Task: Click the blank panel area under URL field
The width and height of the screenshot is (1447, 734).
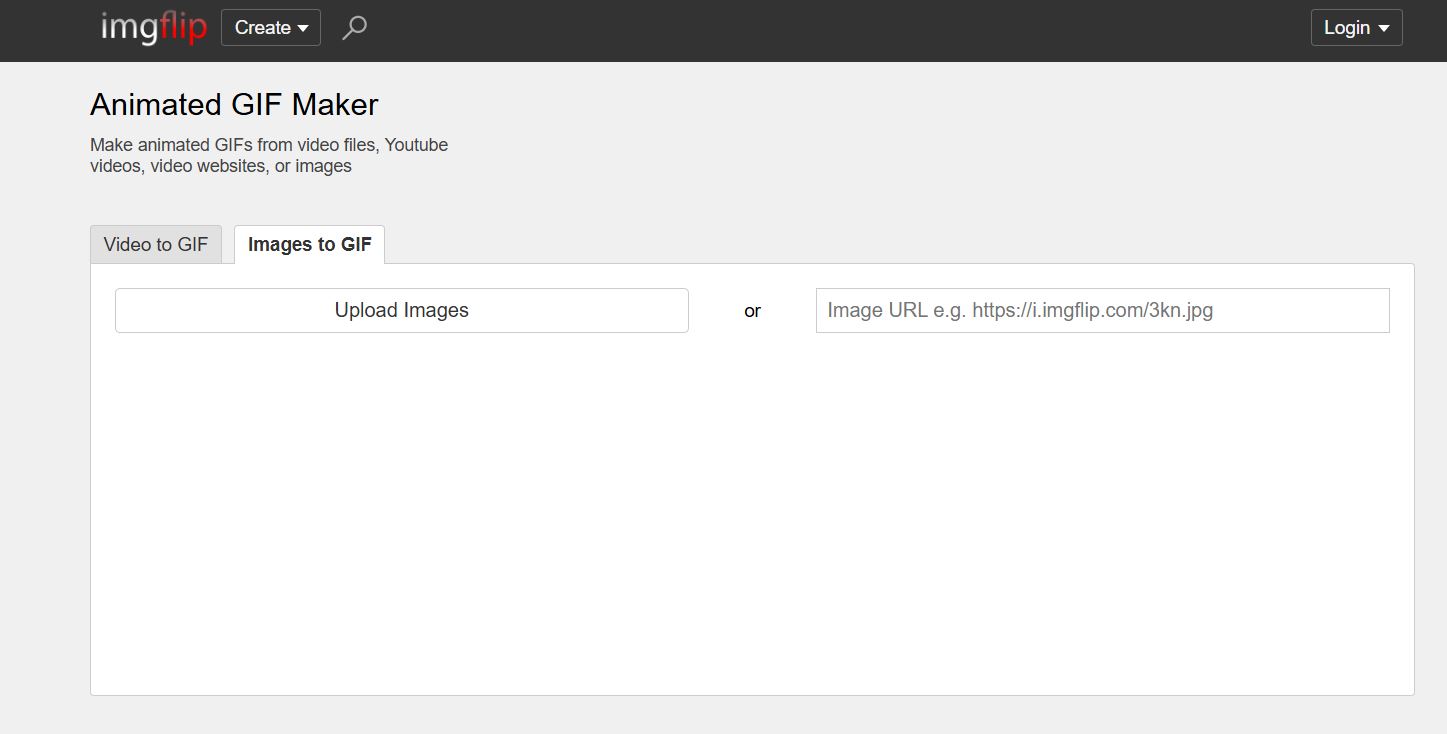Action: pyautogui.click(x=1103, y=510)
